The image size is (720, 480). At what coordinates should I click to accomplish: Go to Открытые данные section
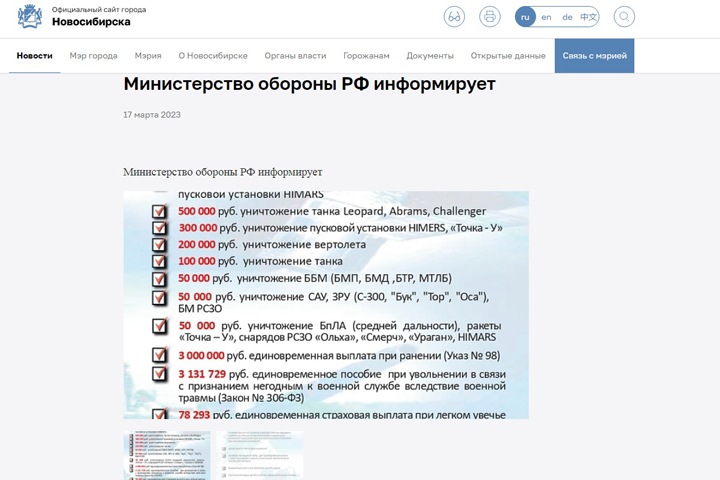click(x=508, y=56)
